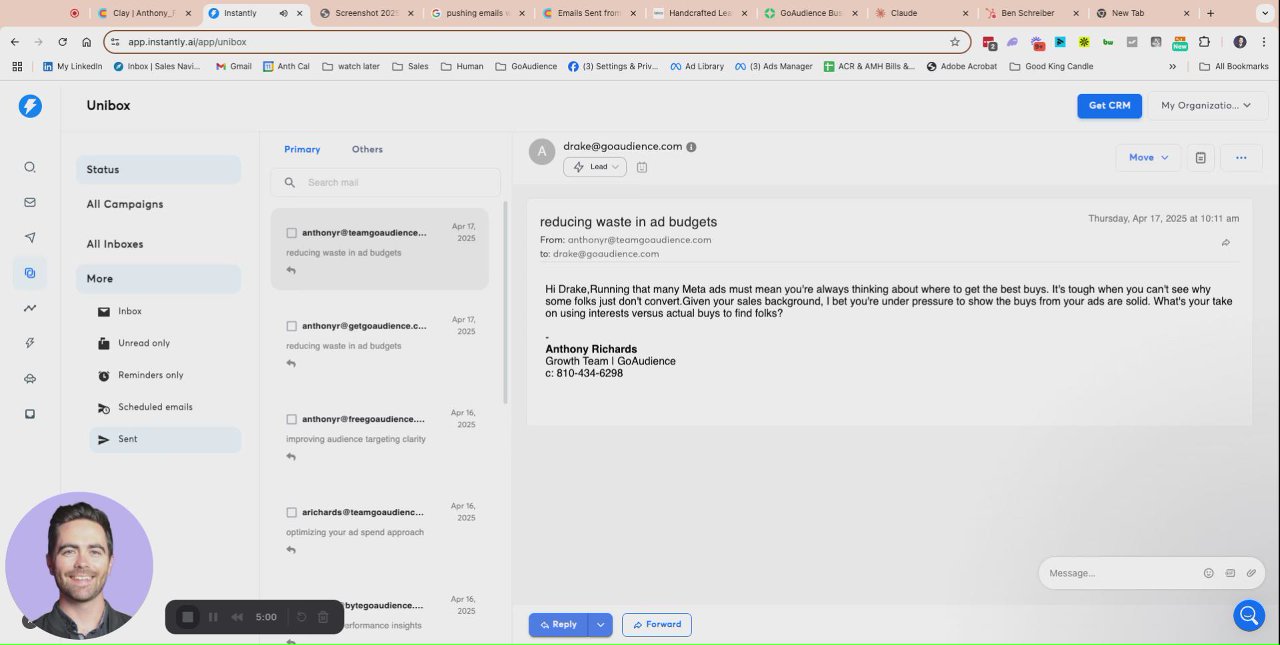Open the analytics line-chart sidebar icon
The width and height of the screenshot is (1280, 645).
pyautogui.click(x=30, y=308)
